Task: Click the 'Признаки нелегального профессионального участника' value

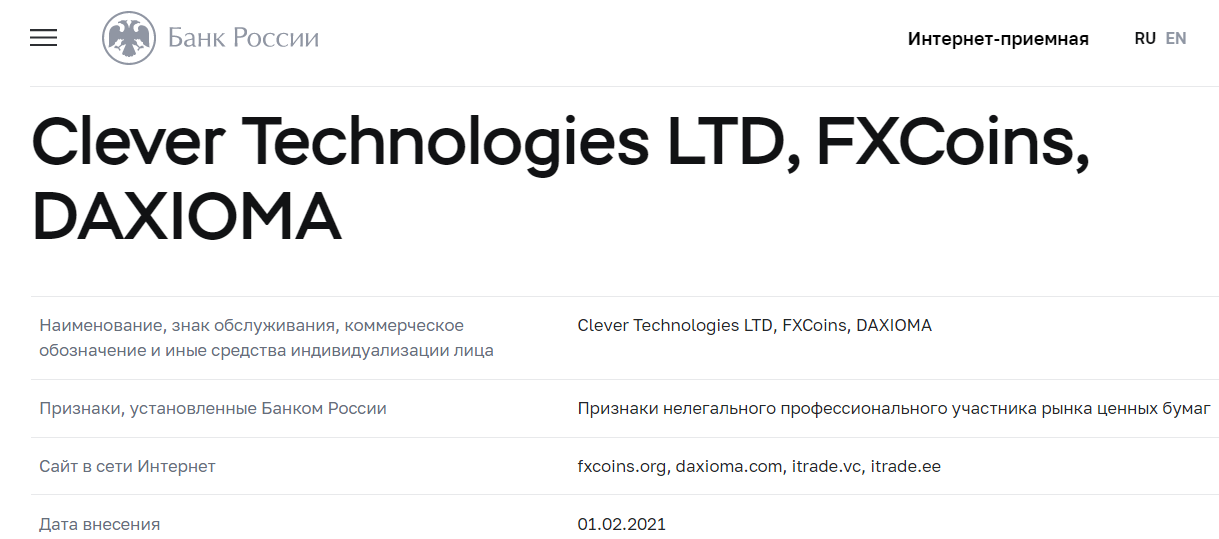Action: pos(894,408)
